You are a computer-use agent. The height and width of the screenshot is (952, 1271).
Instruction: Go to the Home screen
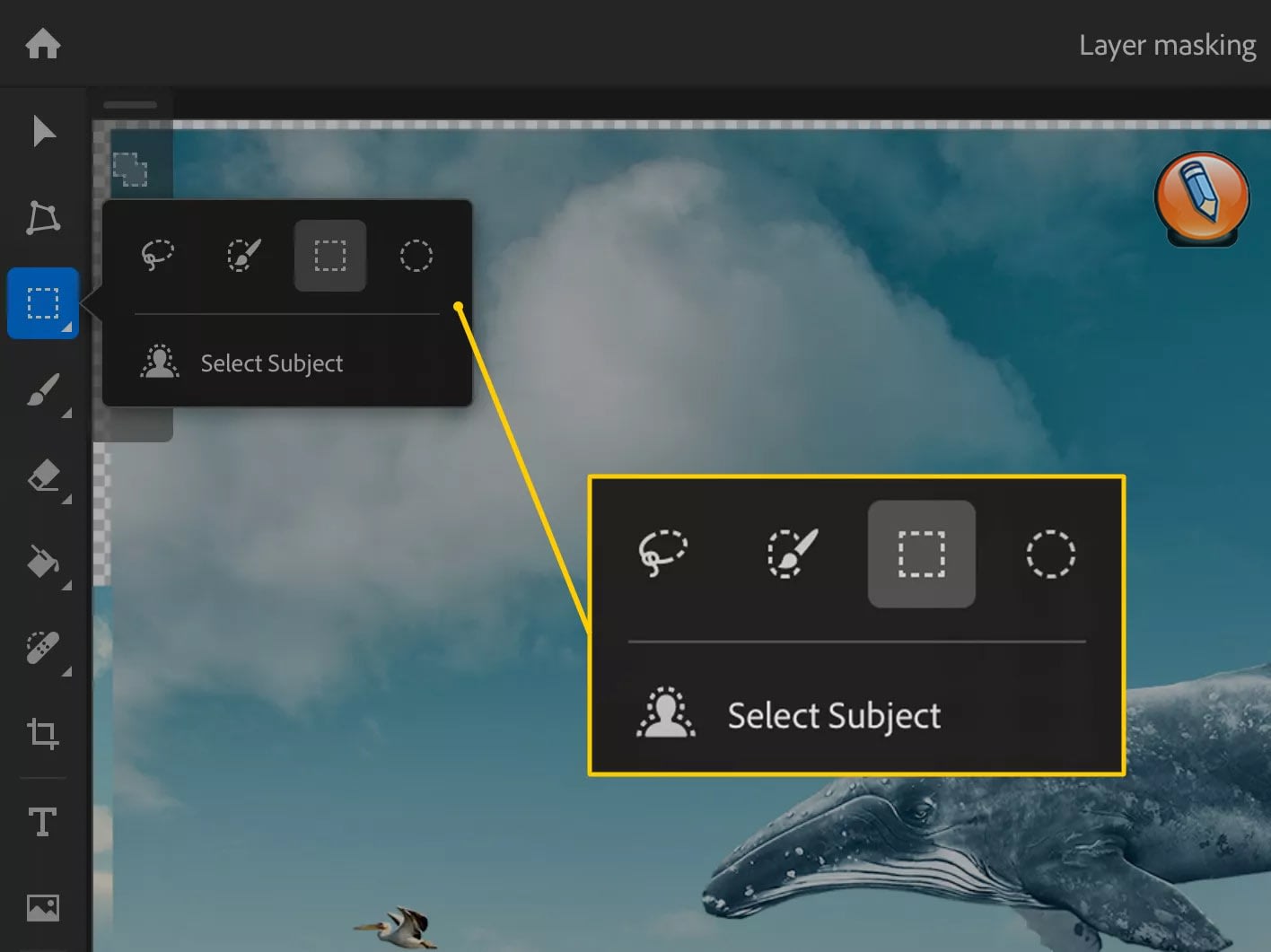tap(43, 43)
